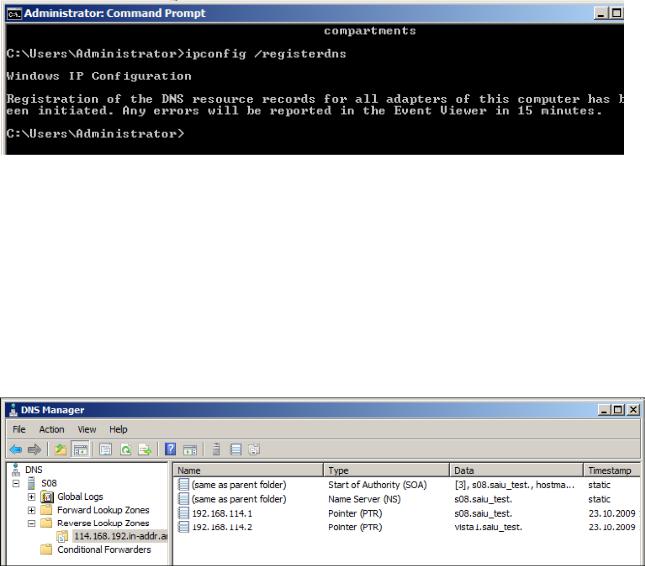Select Reverse Lookup Zones in the tree
Viewport: 645px width, 566px height.
pyautogui.click(x=103, y=523)
